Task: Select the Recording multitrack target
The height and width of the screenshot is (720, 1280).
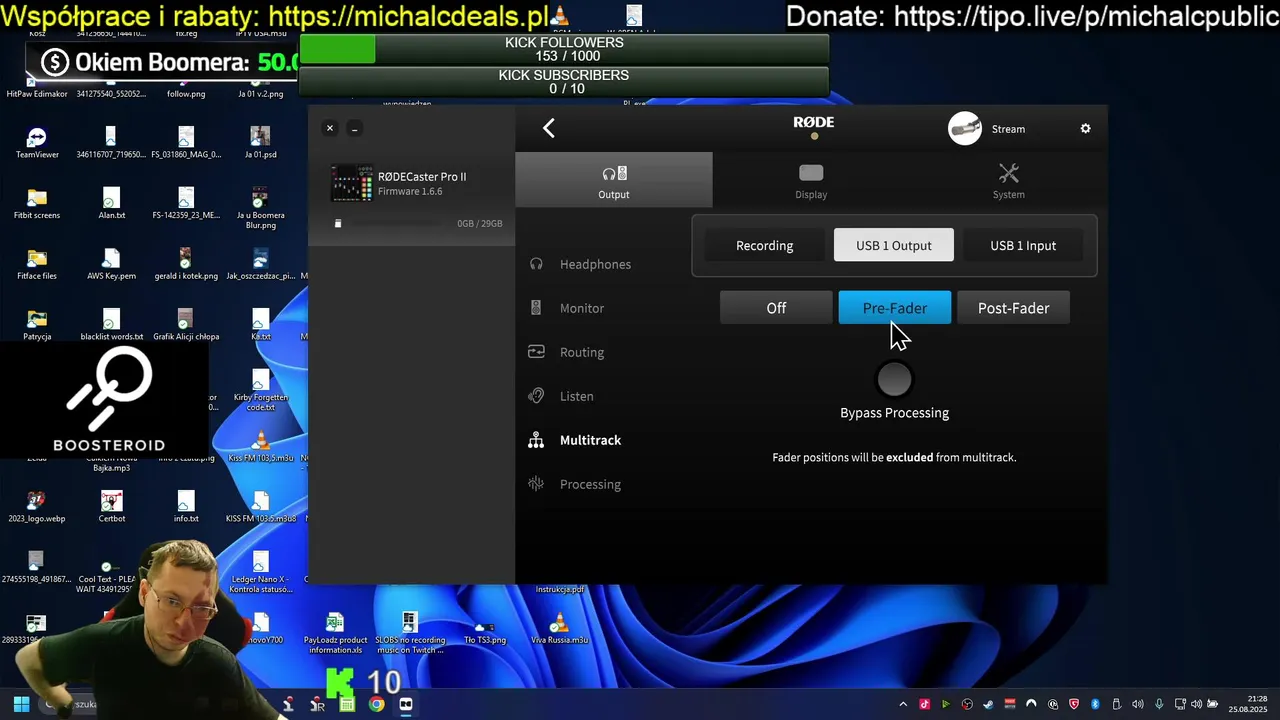Action: click(764, 245)
